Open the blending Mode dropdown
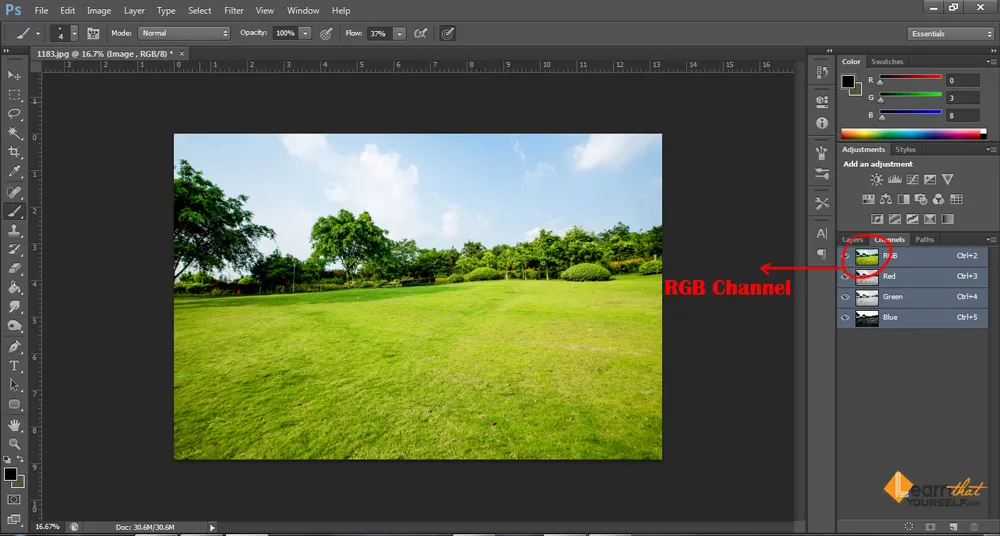Screen dimensions: 1000x536 coord(183,33)
